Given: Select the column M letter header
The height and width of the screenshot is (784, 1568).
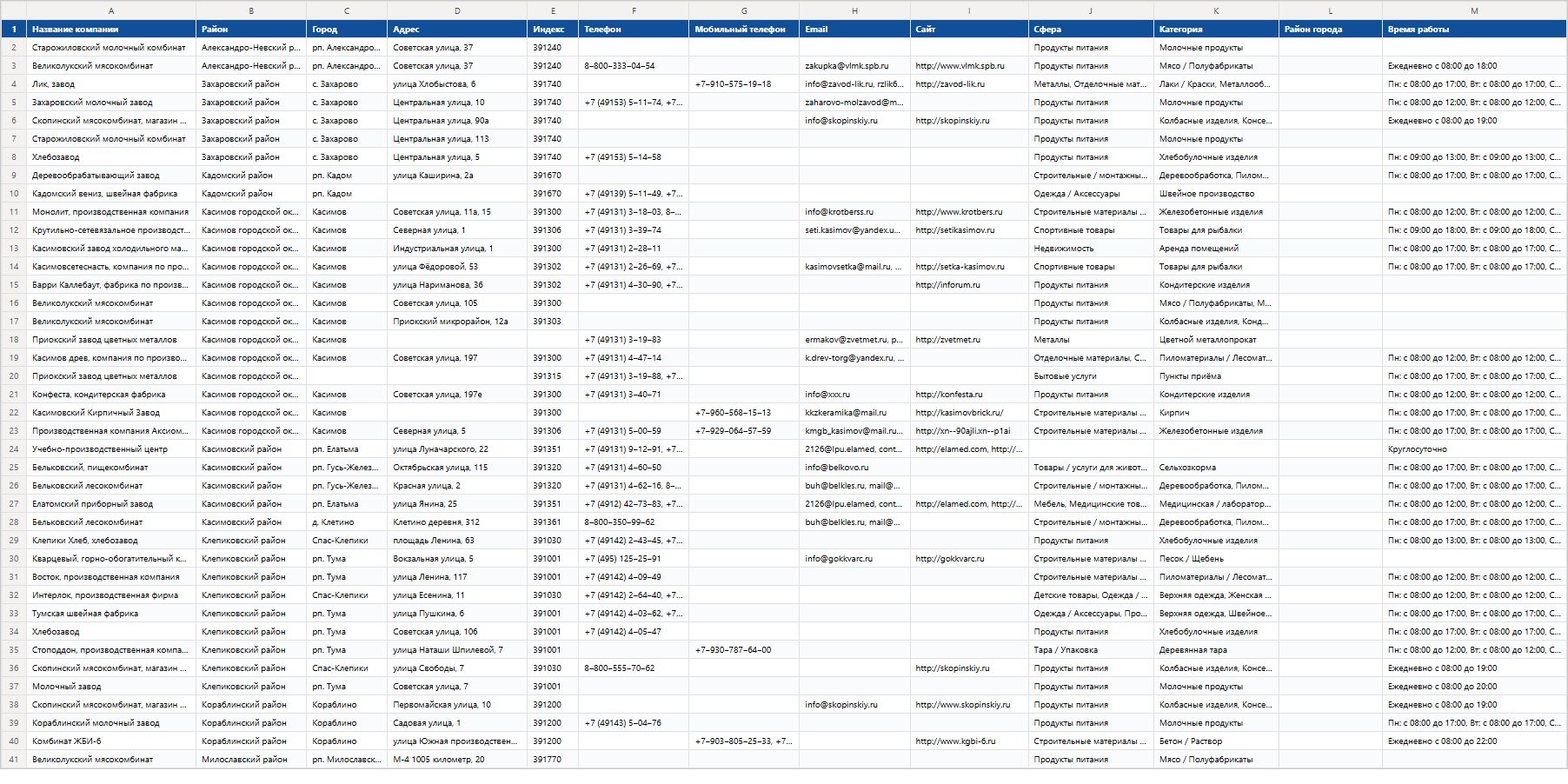Looking at the screenshot, I should click(1474, 10).
